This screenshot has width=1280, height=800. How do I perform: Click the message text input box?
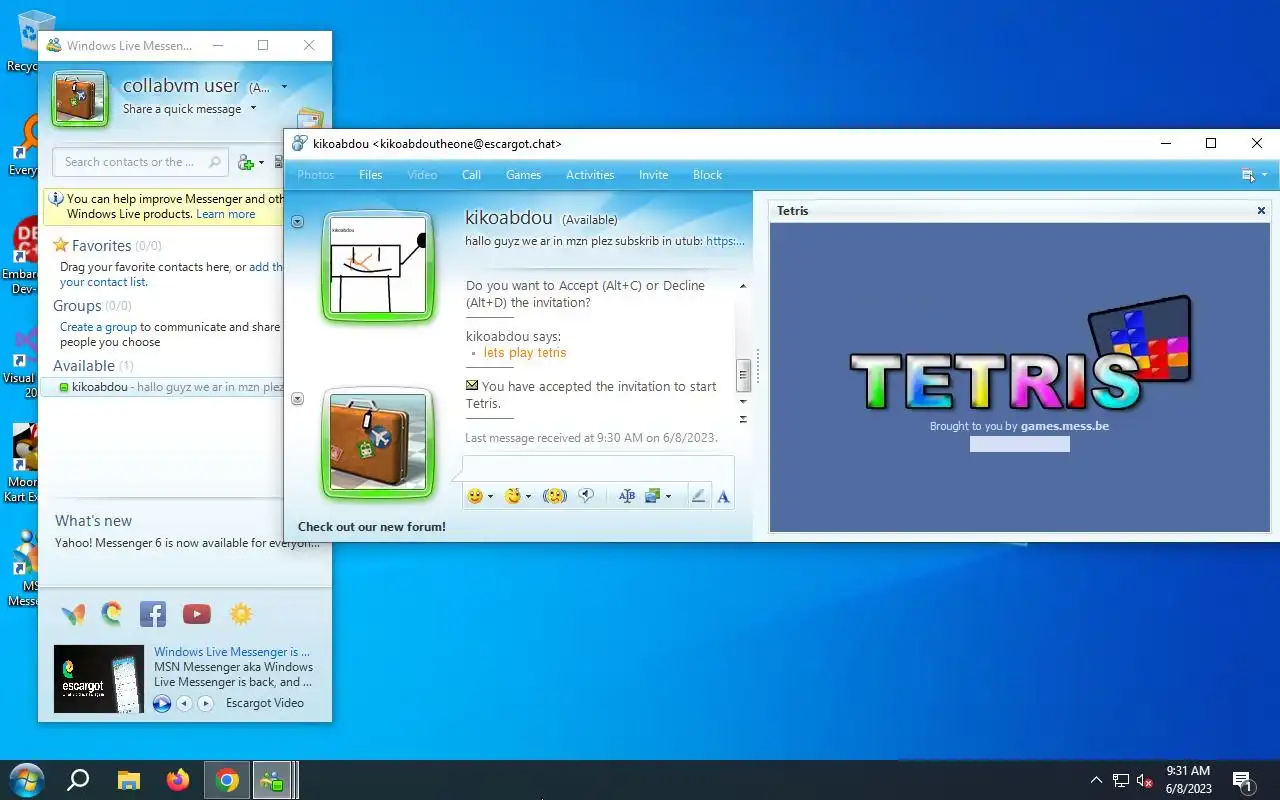[x=598, y=469]
